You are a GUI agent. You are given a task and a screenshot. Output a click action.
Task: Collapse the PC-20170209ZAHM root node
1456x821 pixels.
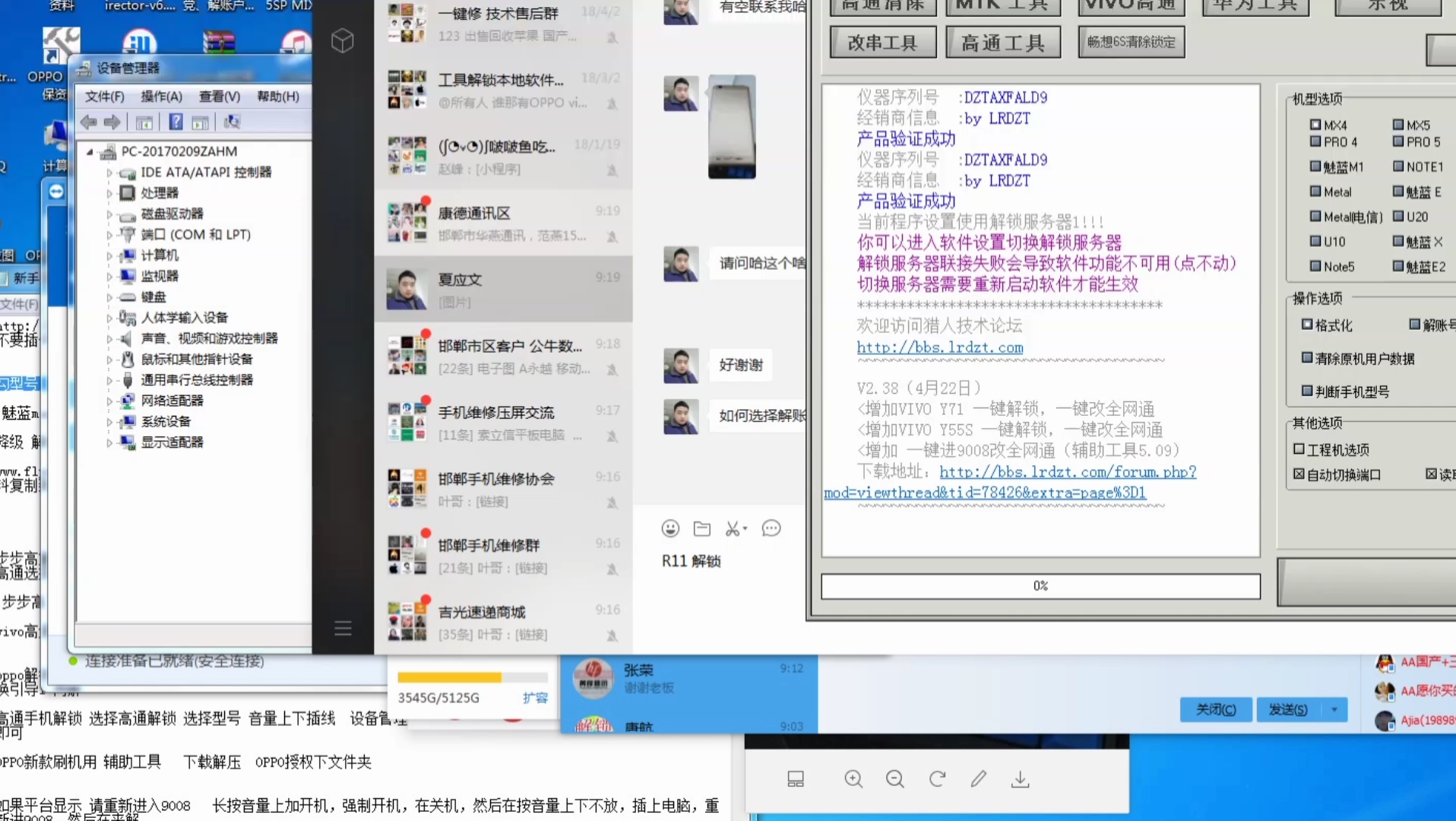(x=90, y=152)
